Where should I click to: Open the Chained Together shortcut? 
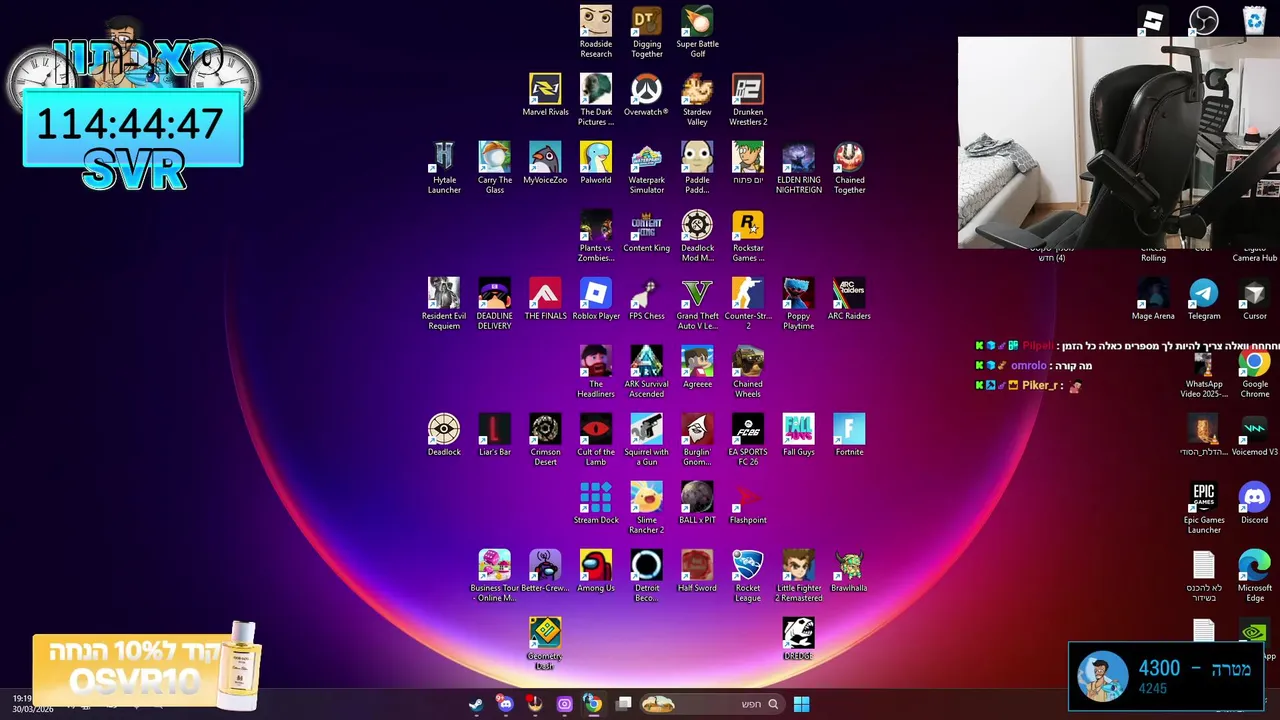(849, 157)
